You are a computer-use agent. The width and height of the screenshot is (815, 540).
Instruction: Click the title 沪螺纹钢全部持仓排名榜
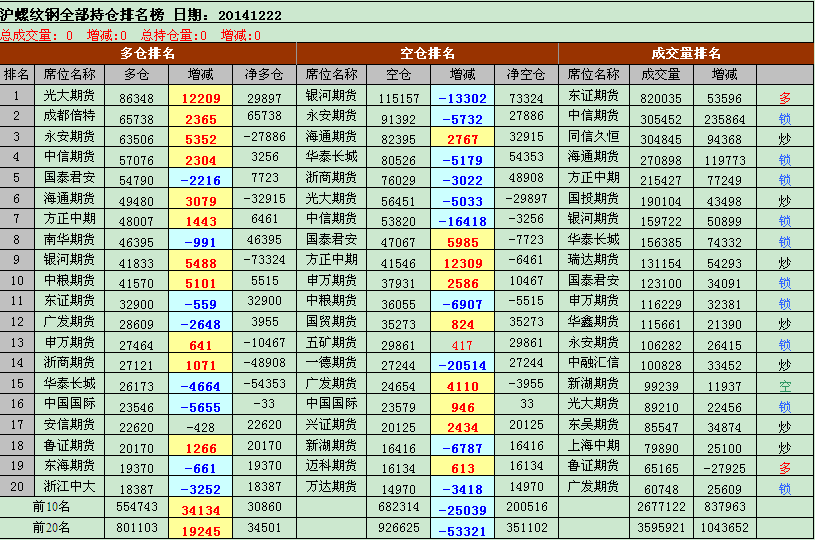pos(82,15)
